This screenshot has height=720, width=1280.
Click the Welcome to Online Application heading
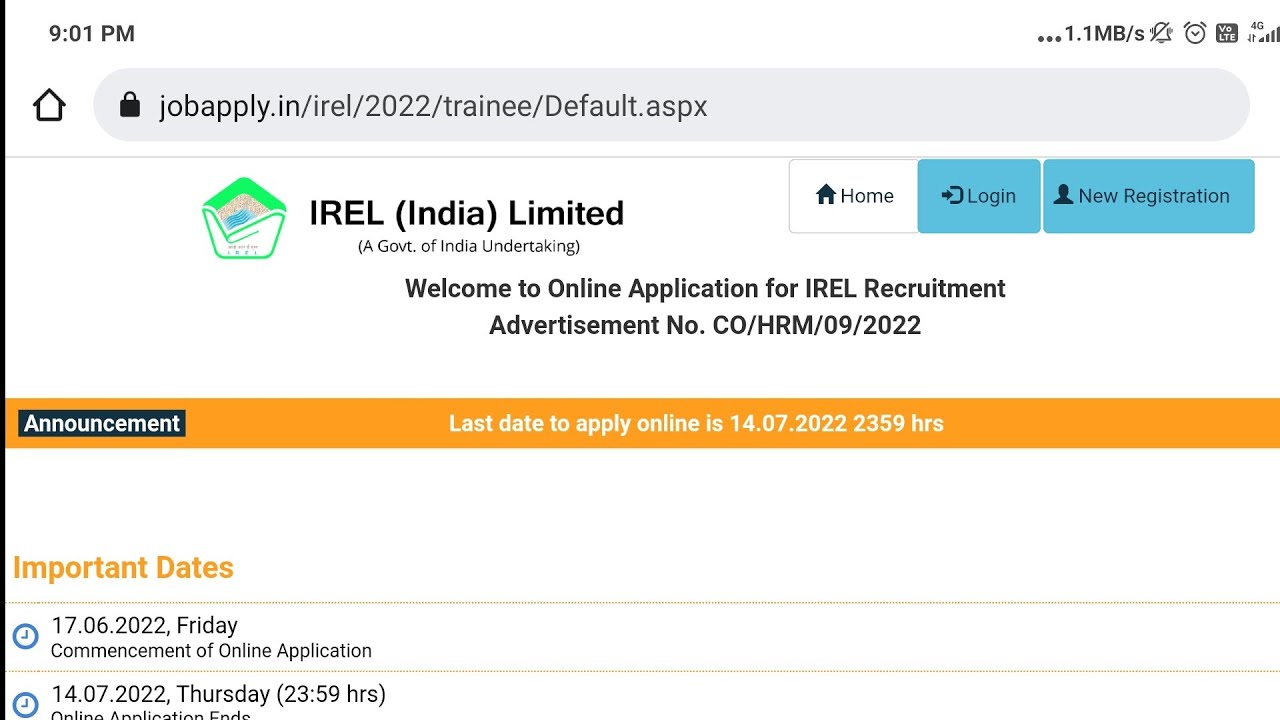point(705,288)
